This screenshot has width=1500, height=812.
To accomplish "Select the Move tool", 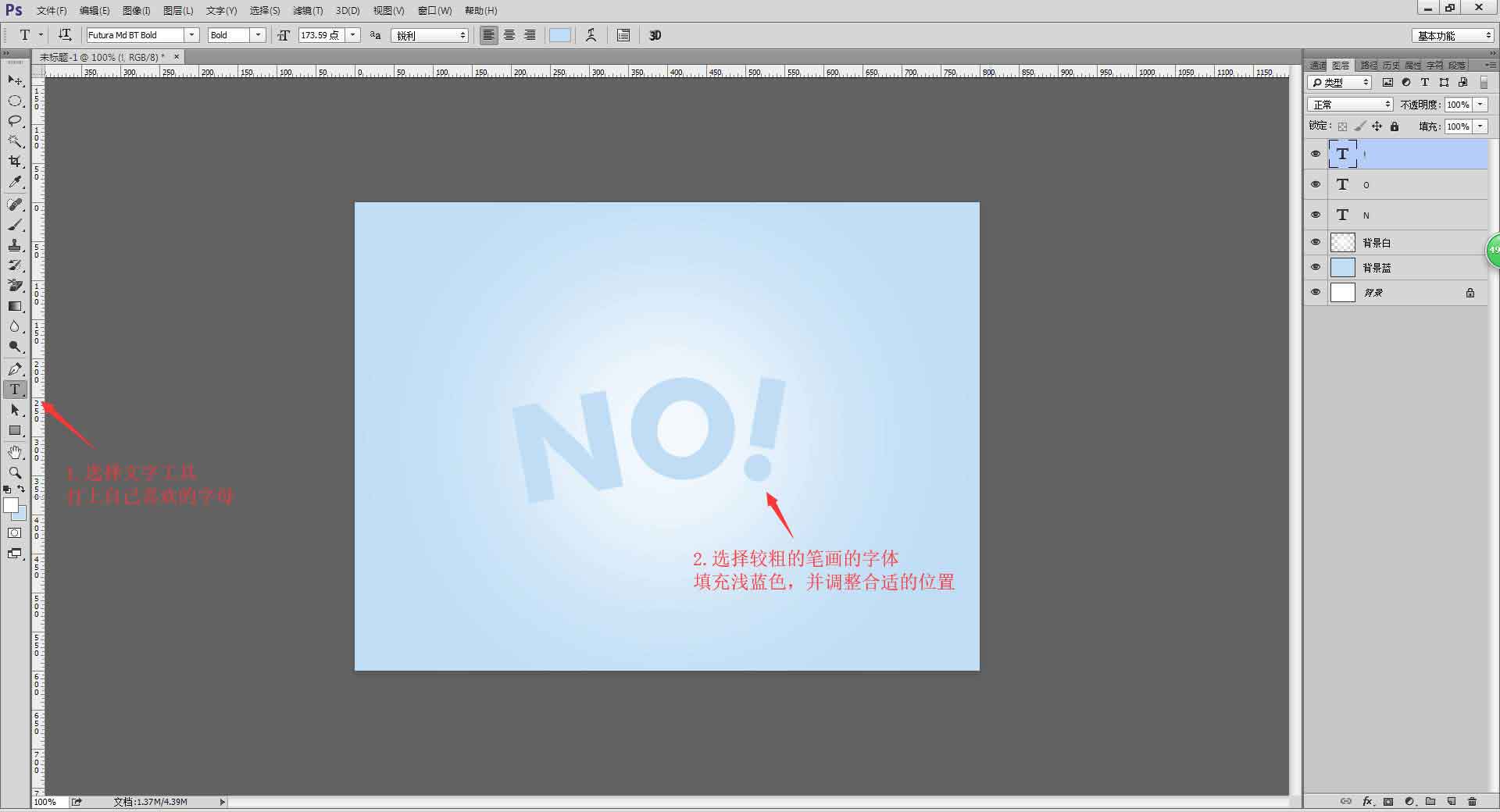I will pyautogui.click(x=15, y=80).
